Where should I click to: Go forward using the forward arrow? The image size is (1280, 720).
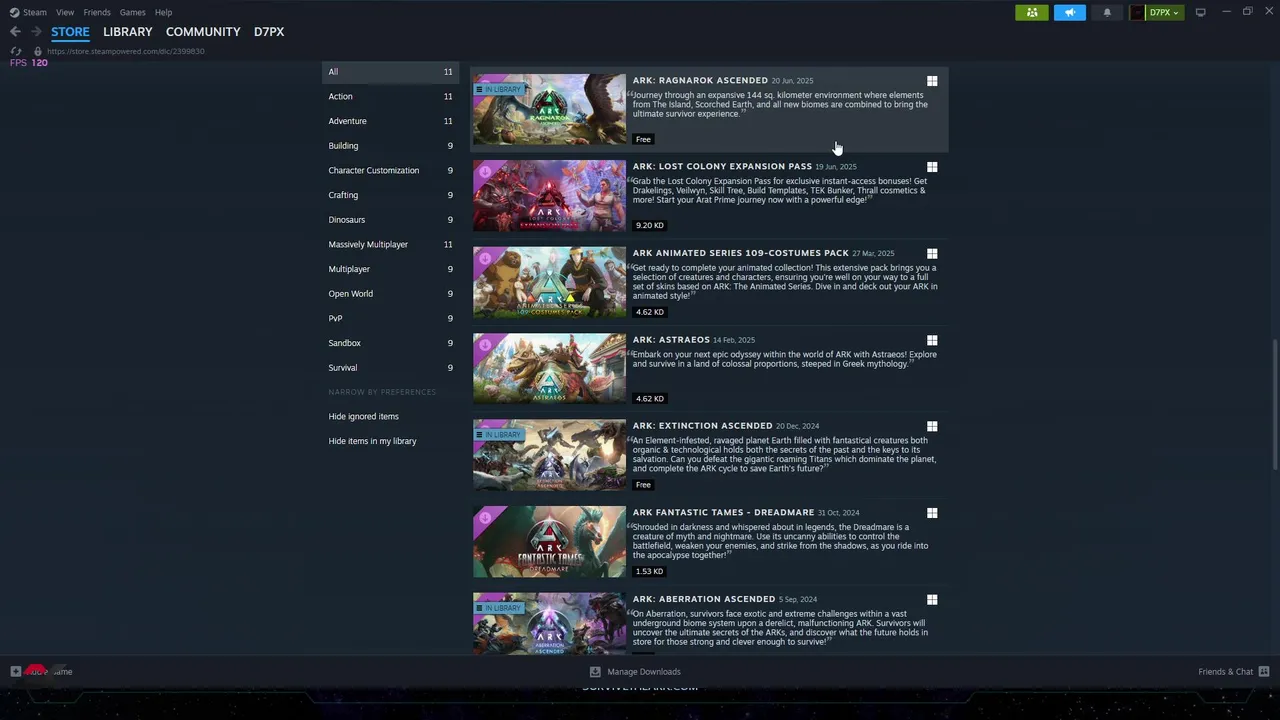36,32
